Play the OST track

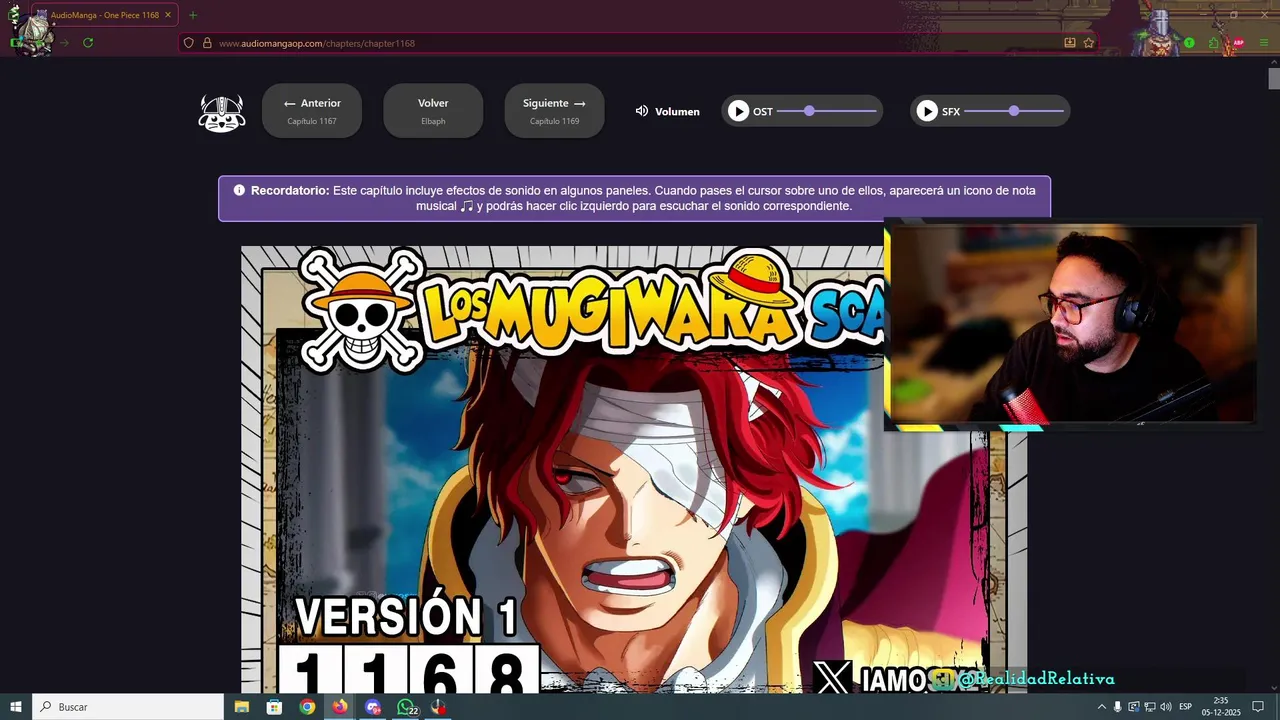point(738,111)
